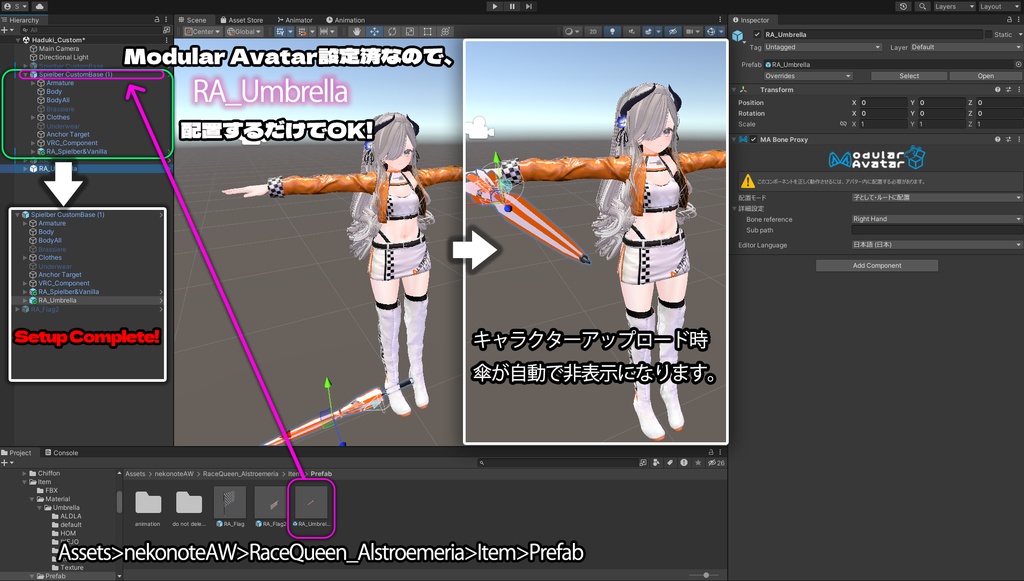Open the draw mode shading icon
Image resolution: width=1024 pixels, height=581 pixels.
click(x=571, y=31)
